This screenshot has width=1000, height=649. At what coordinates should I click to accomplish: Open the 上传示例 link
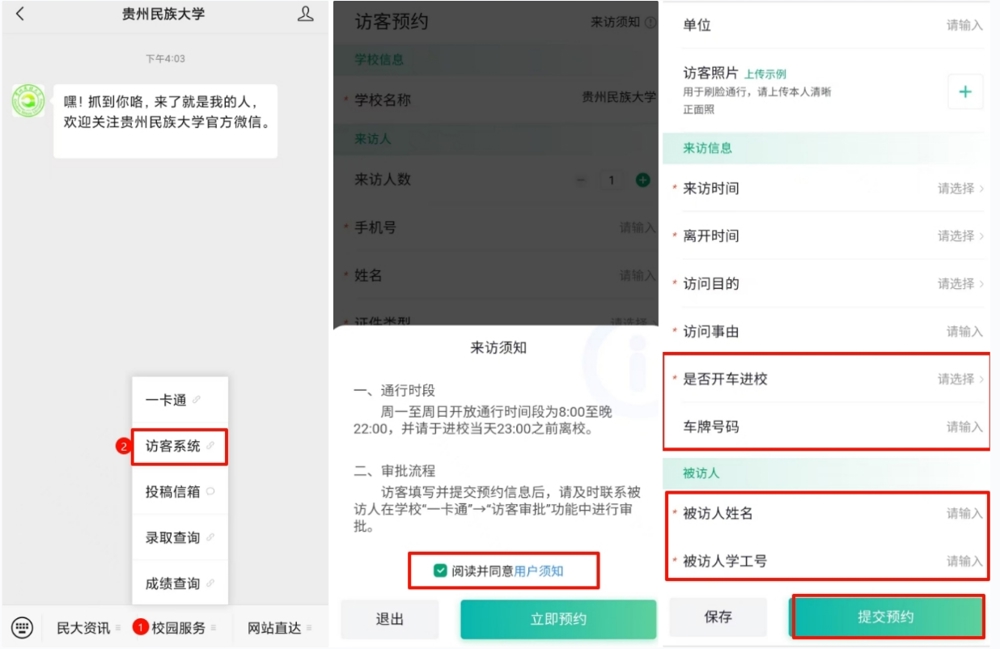(x=765, y=74)
